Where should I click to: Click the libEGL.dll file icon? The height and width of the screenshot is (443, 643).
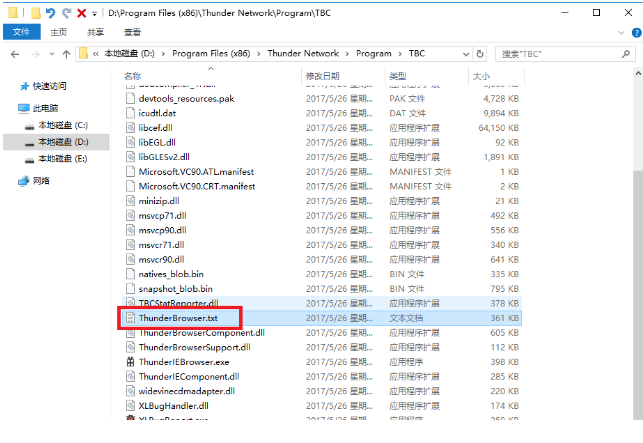point(130,143)
